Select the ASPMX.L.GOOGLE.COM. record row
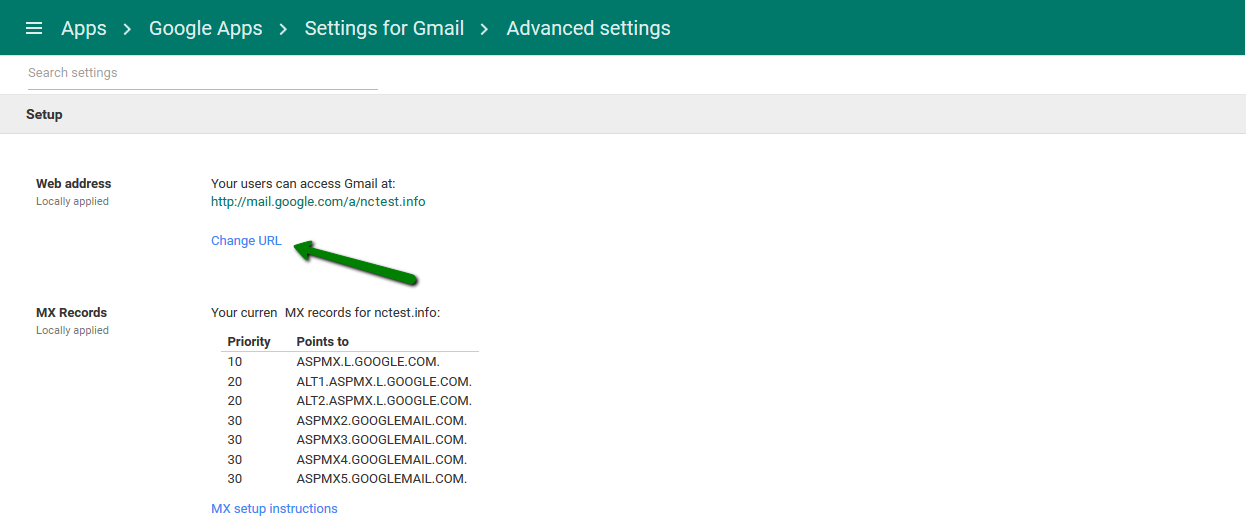The image size is (1246, 522). point(350,361)
